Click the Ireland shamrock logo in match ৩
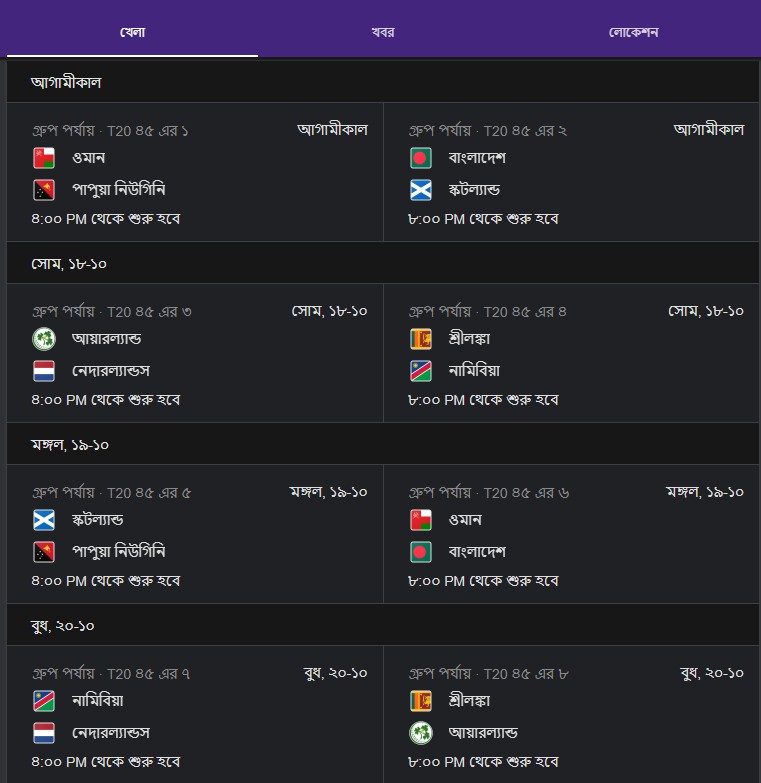This screenshot has height=783, width=761. coord(44,339)
